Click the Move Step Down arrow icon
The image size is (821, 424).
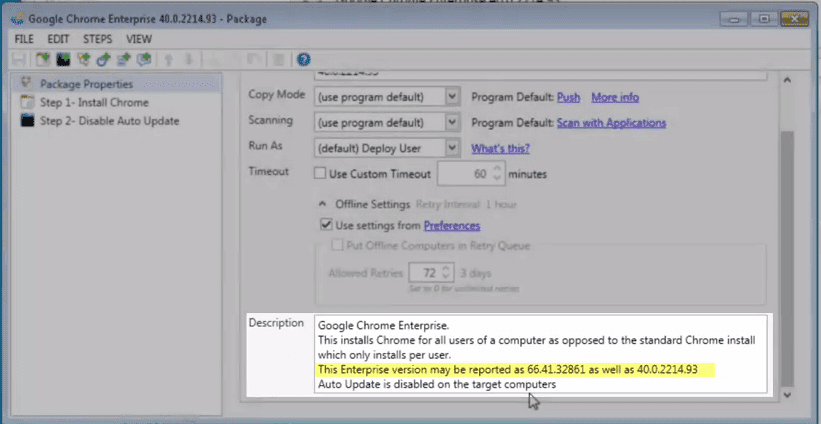190,60
